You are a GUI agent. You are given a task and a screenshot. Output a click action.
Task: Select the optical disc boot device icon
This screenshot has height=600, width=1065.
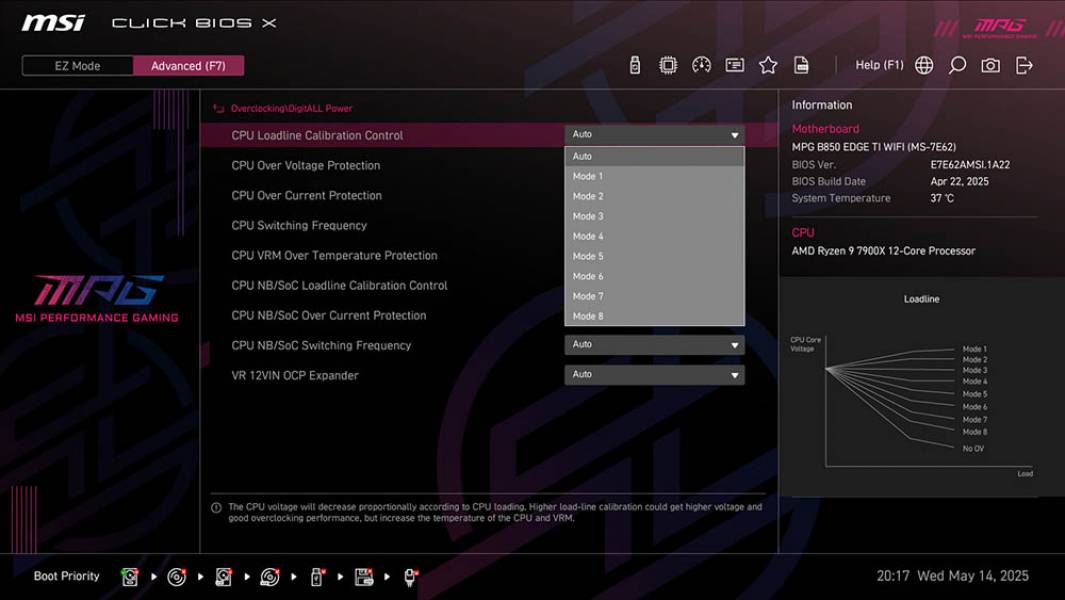[177, 577]
